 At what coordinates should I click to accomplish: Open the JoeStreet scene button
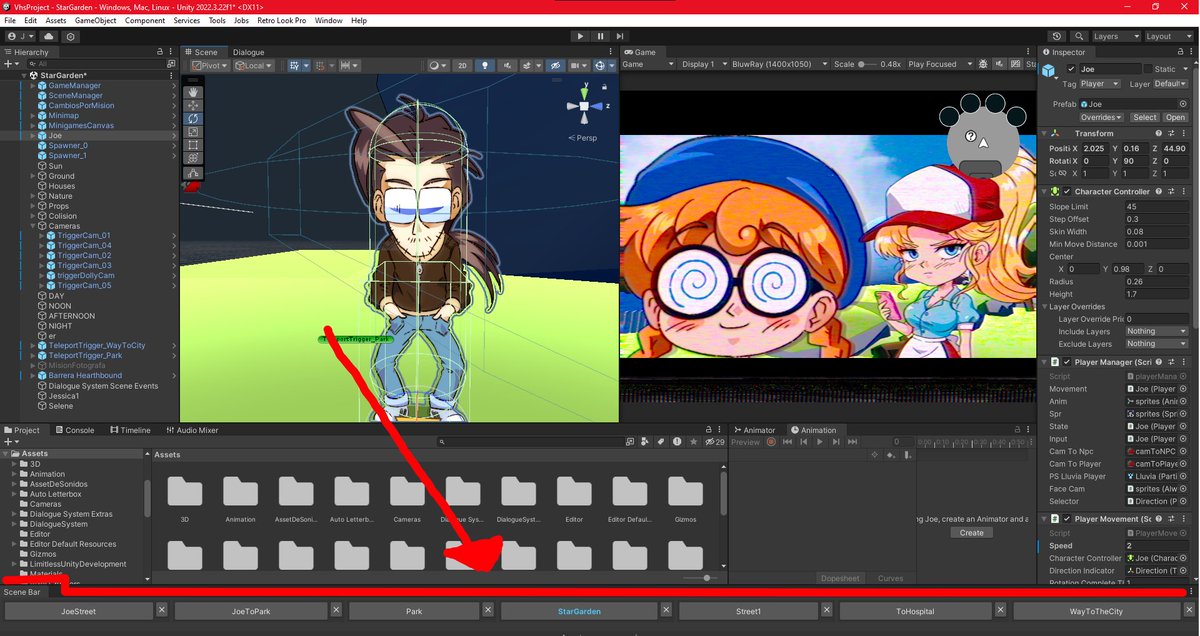(79, 610)
